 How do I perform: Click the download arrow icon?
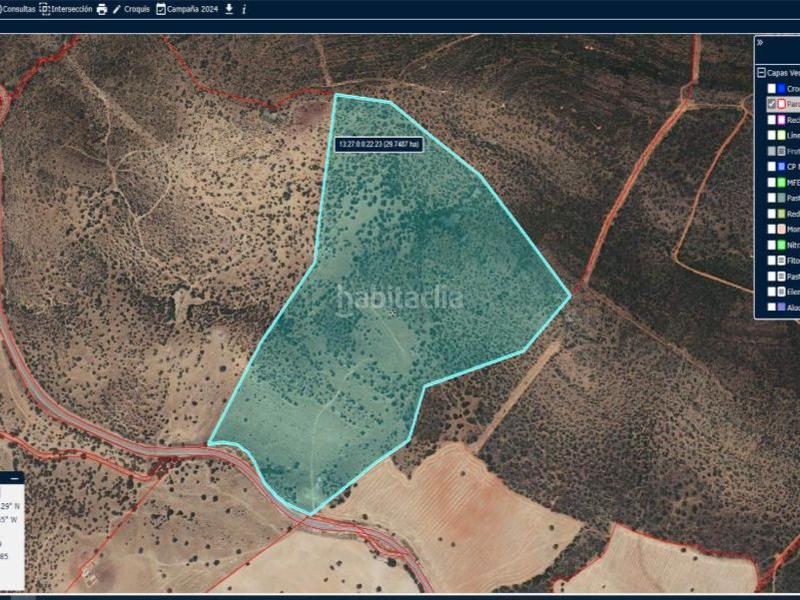[229, 9]
